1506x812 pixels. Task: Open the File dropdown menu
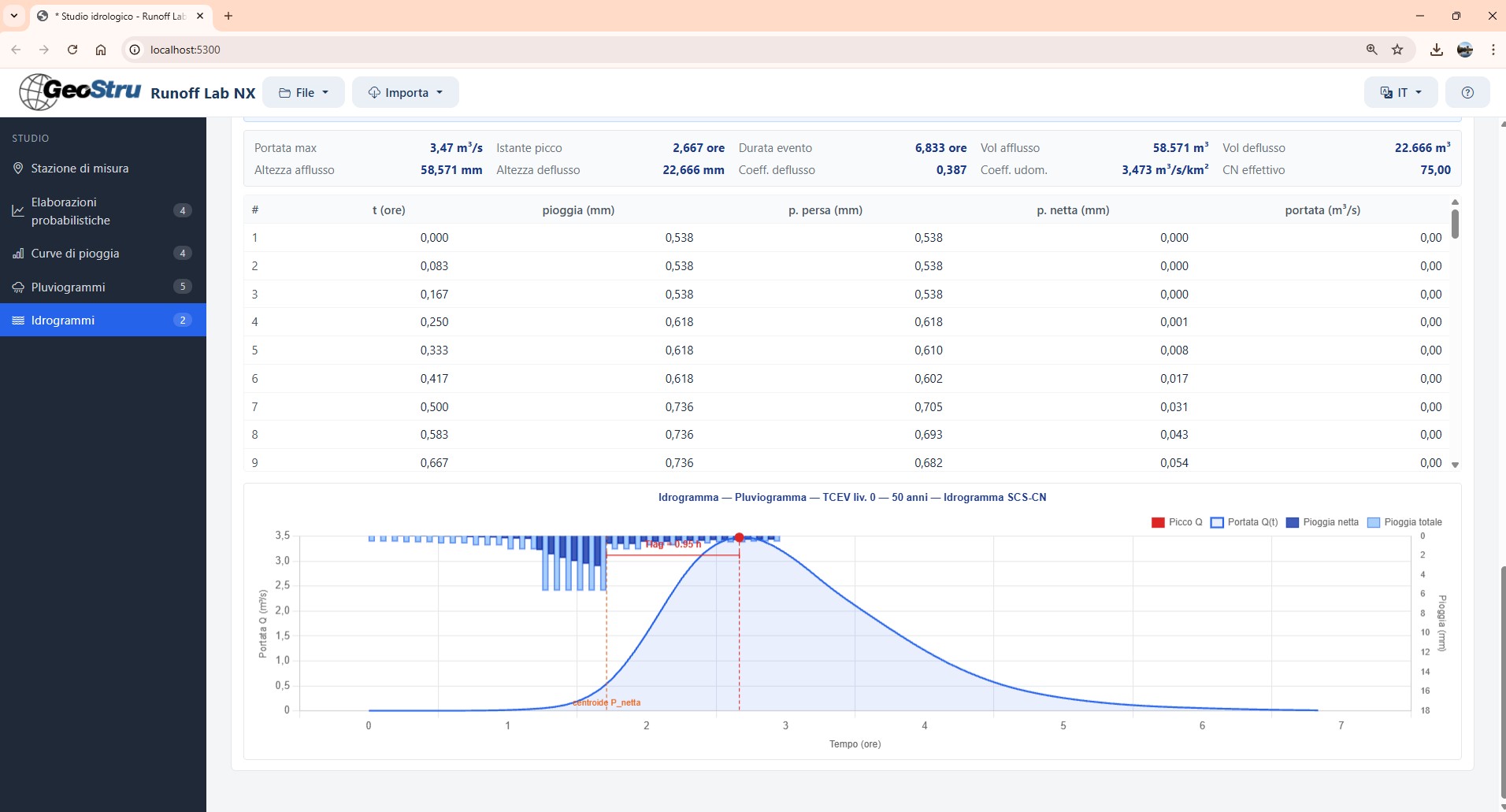tap(304, 92)
